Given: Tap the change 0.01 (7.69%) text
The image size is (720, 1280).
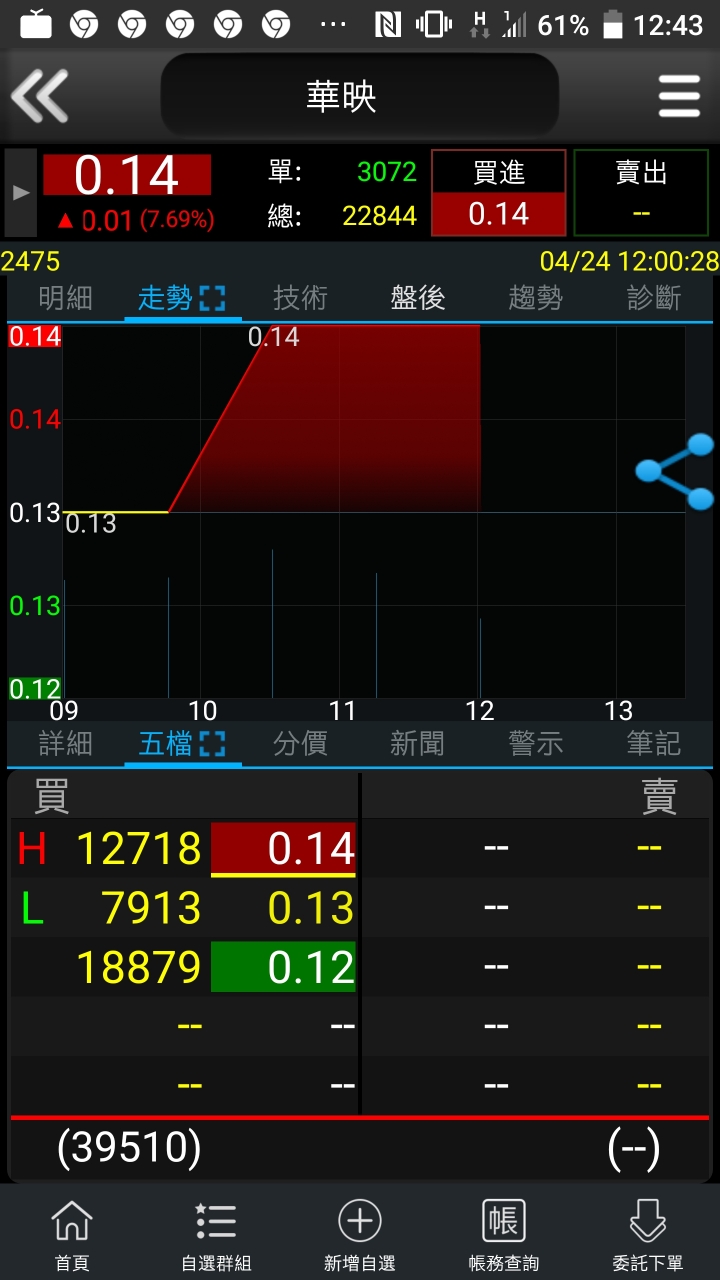Looking at the screenshot, I should click(135, 220).
